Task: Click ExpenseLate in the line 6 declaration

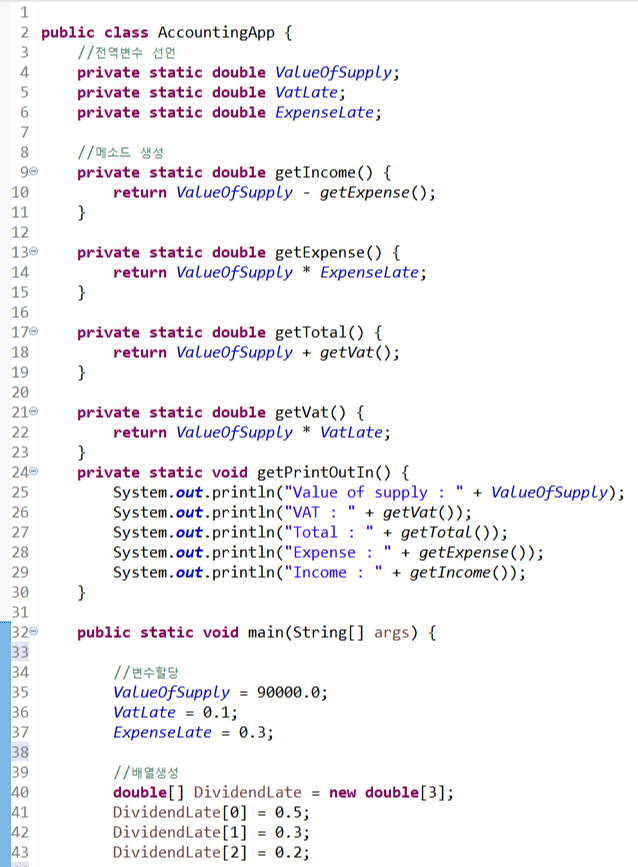Action: coord(325,112)
